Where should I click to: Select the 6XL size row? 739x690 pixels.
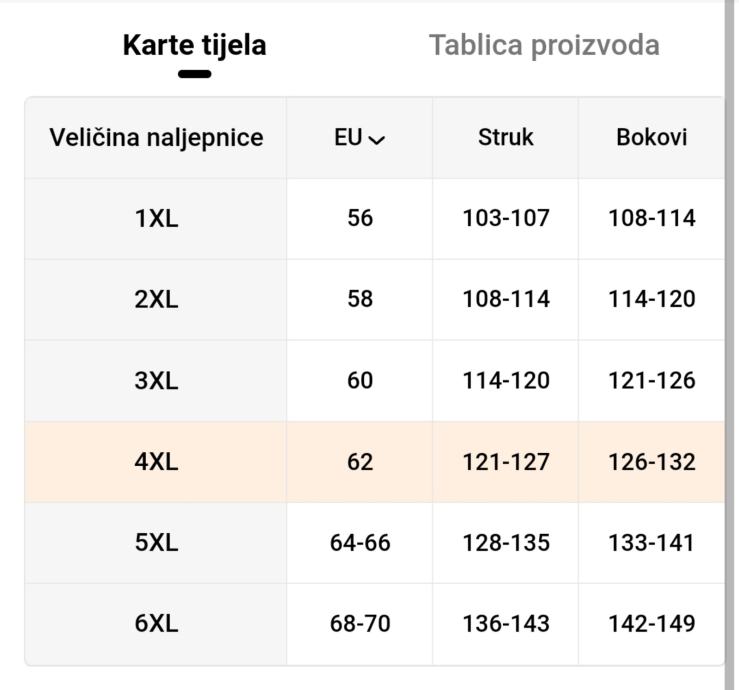156,624
